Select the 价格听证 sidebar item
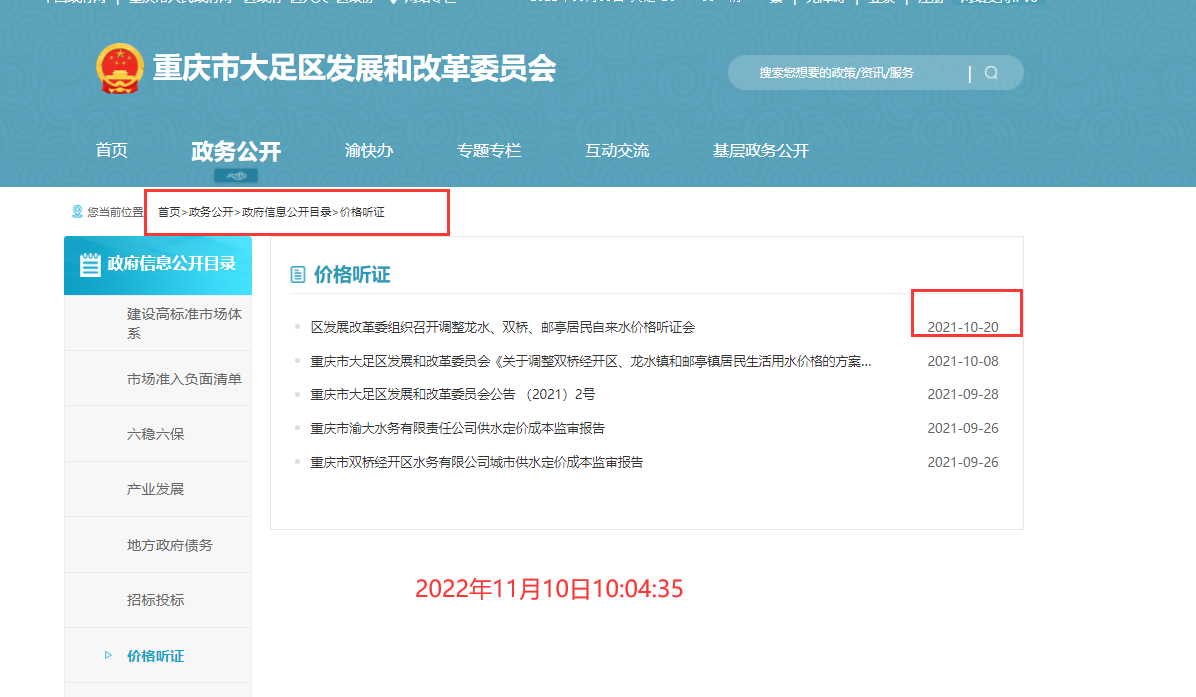This screenshot has width=1196, height=697. tap(158, 656)
